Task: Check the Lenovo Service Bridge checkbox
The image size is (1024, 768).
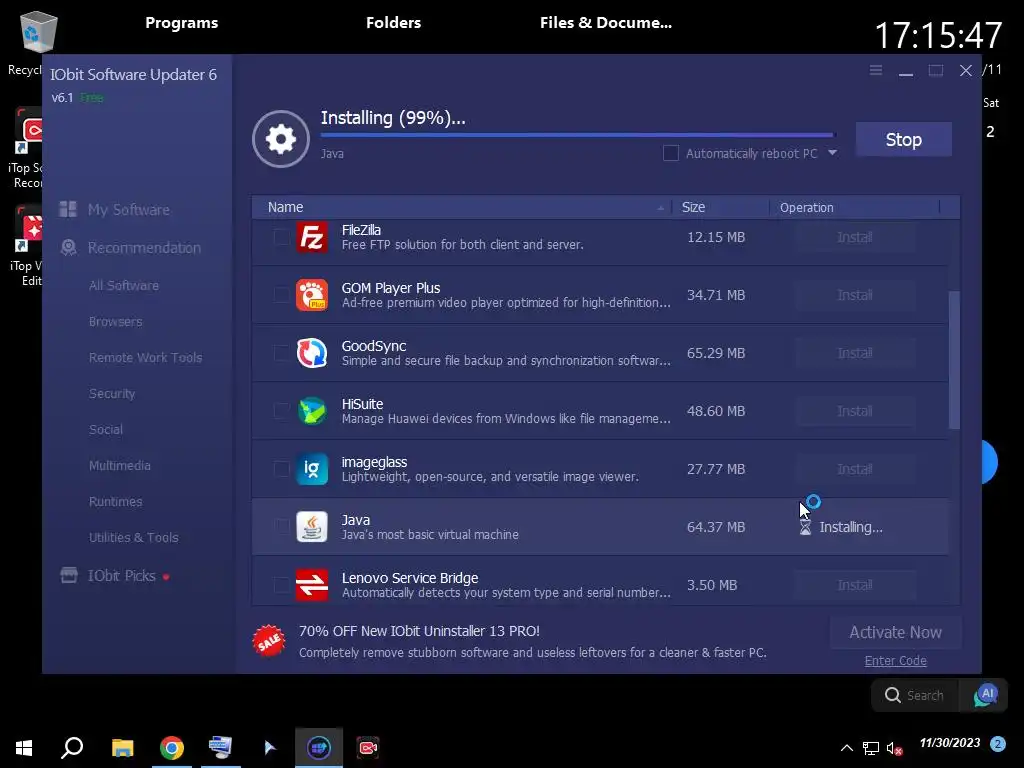Action: pos(281,585)
